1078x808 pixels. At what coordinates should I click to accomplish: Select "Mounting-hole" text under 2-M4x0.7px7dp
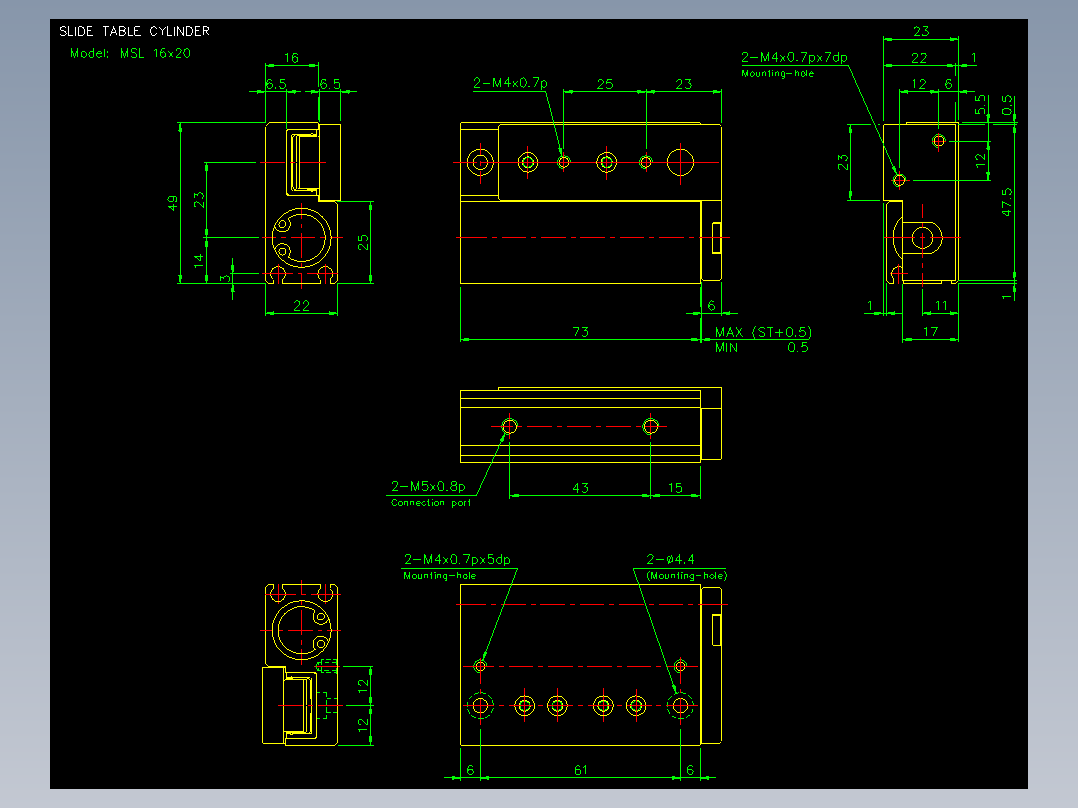(777, 74)
